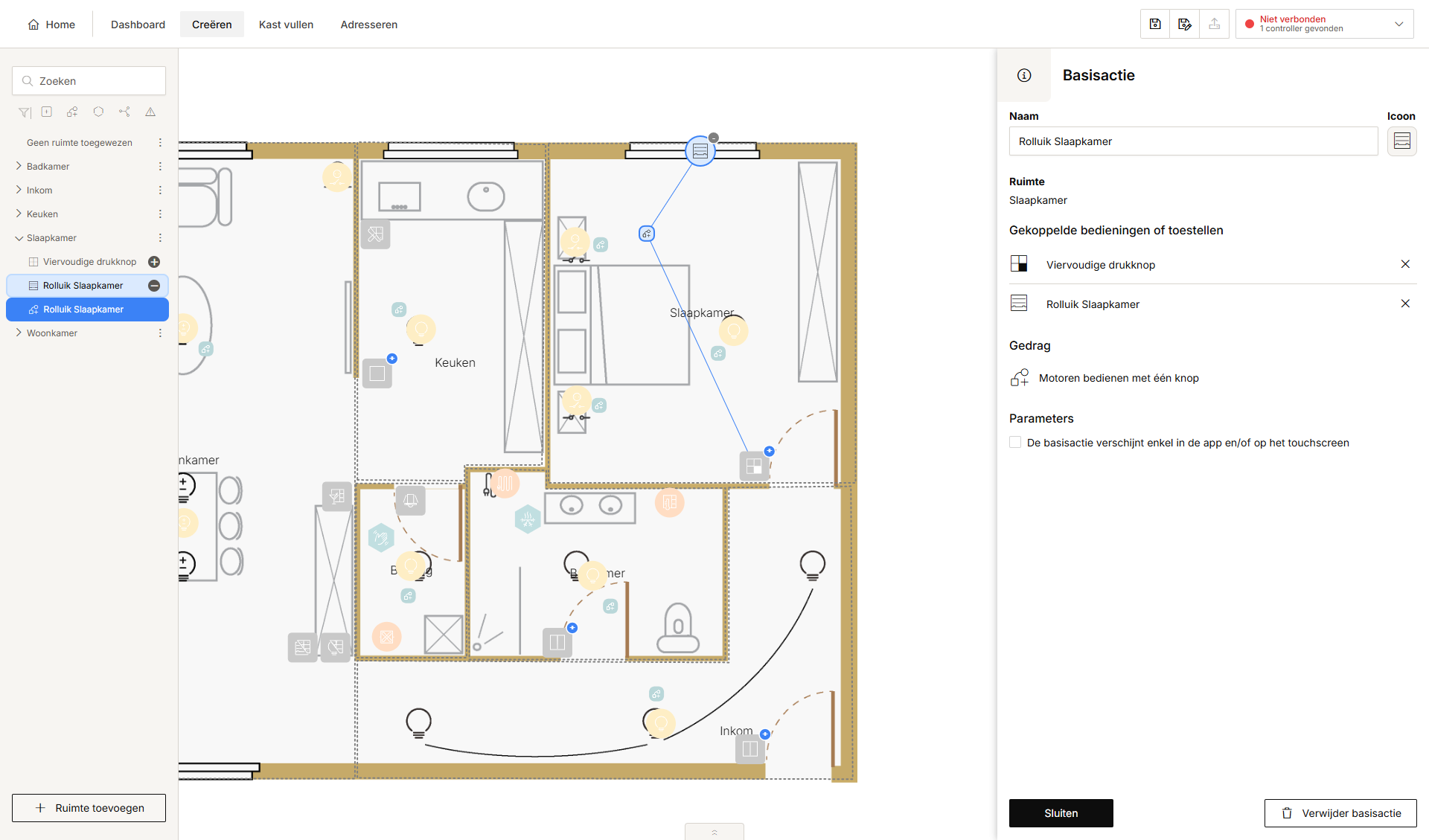Click the save project icon
This screenshot has height=840, width=1429.
click(x=1155, y=24)
